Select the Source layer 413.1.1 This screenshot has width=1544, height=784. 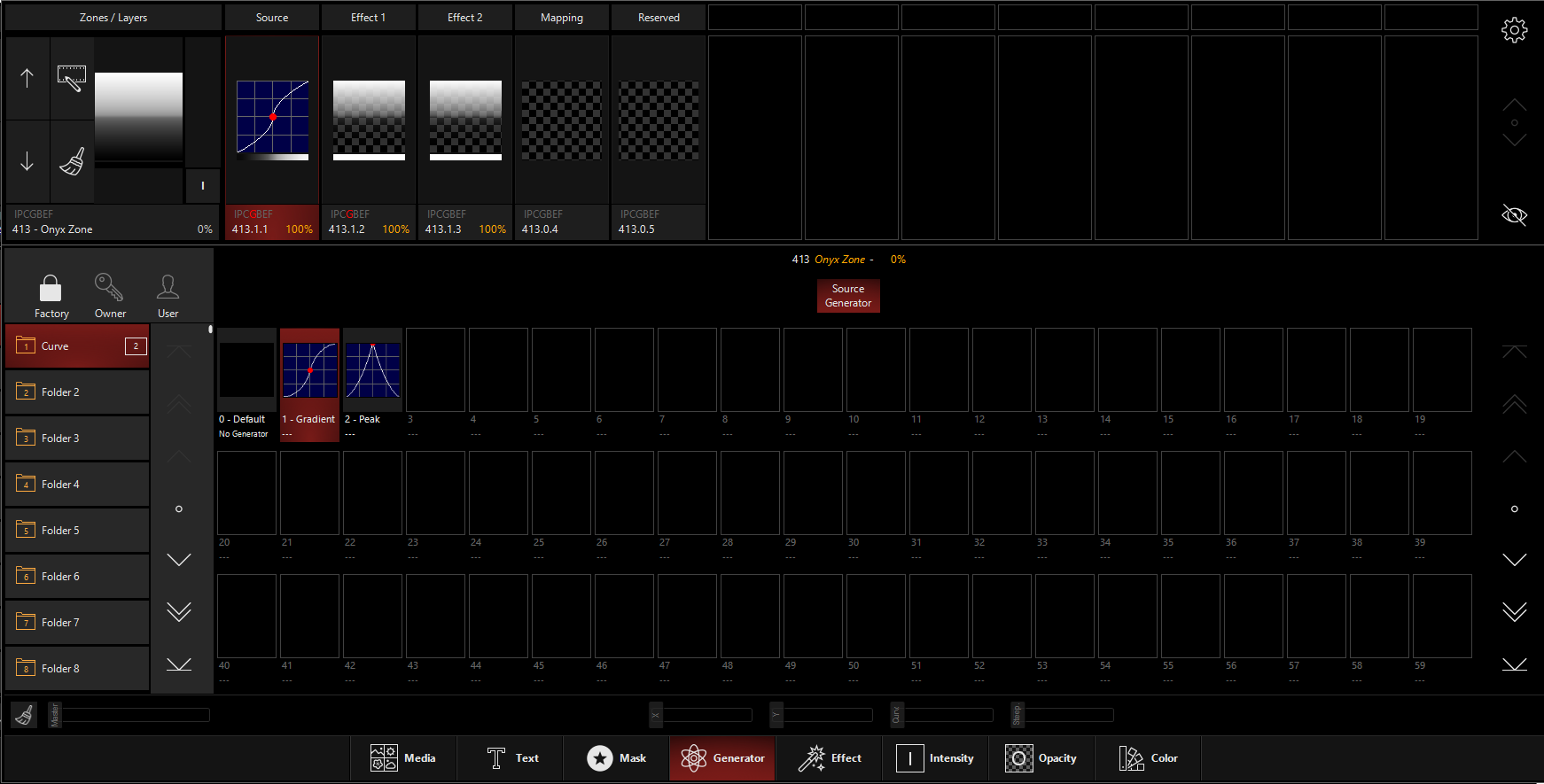272,137
